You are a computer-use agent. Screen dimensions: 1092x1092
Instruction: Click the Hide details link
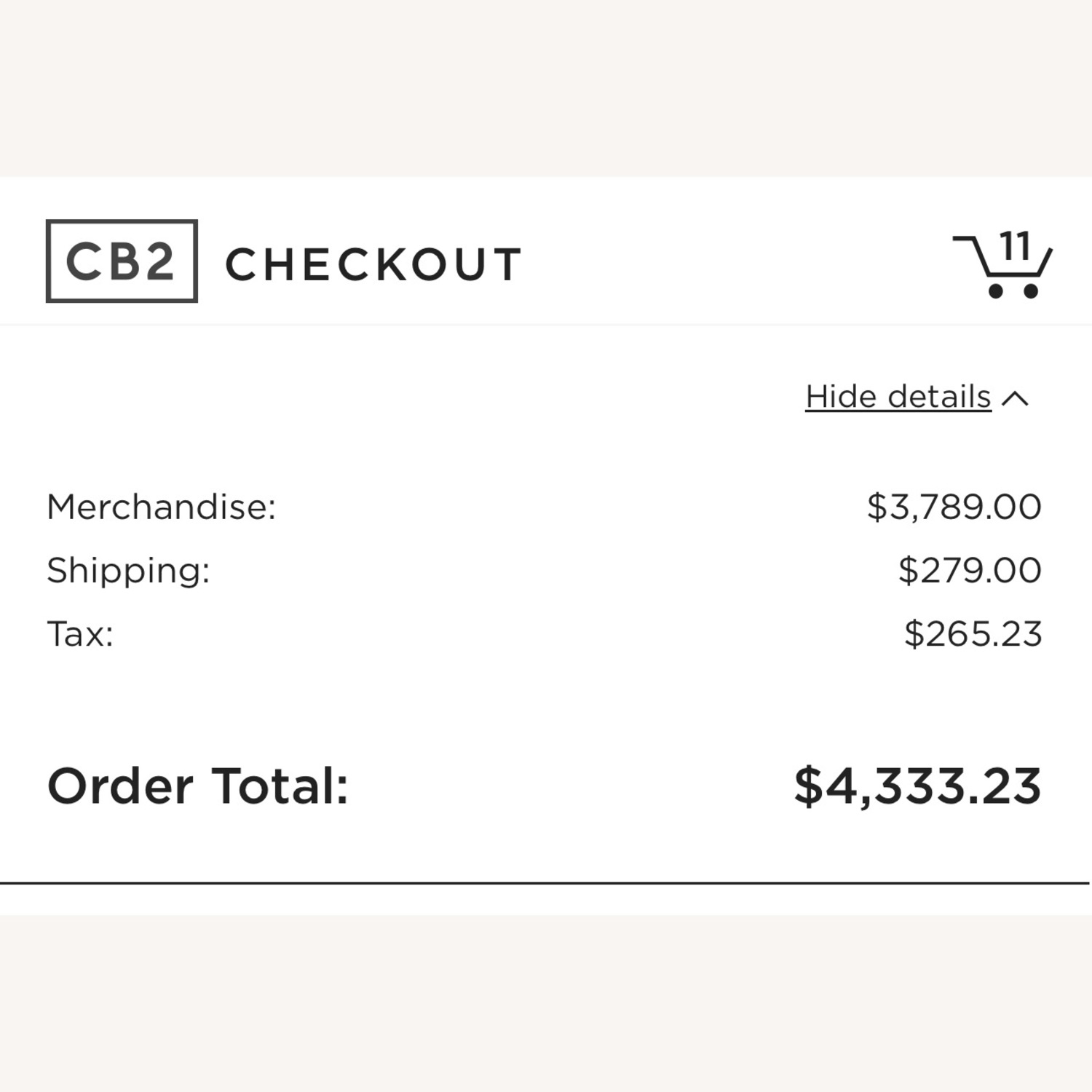tap(898, 397)
